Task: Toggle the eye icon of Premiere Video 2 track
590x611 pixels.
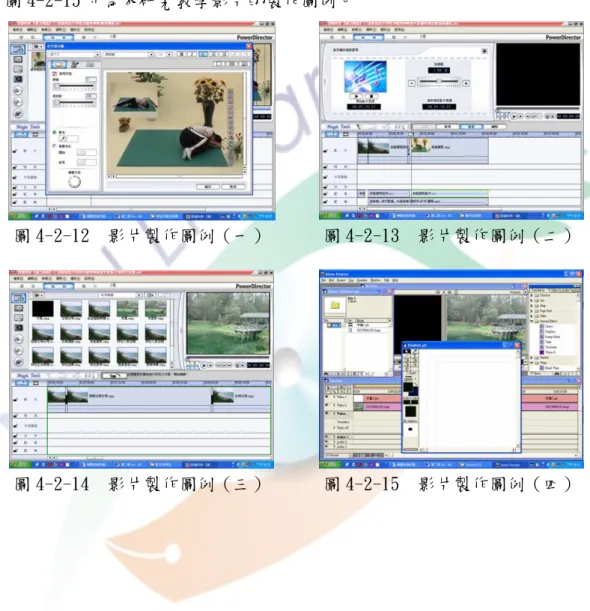Action: (327, 397)
